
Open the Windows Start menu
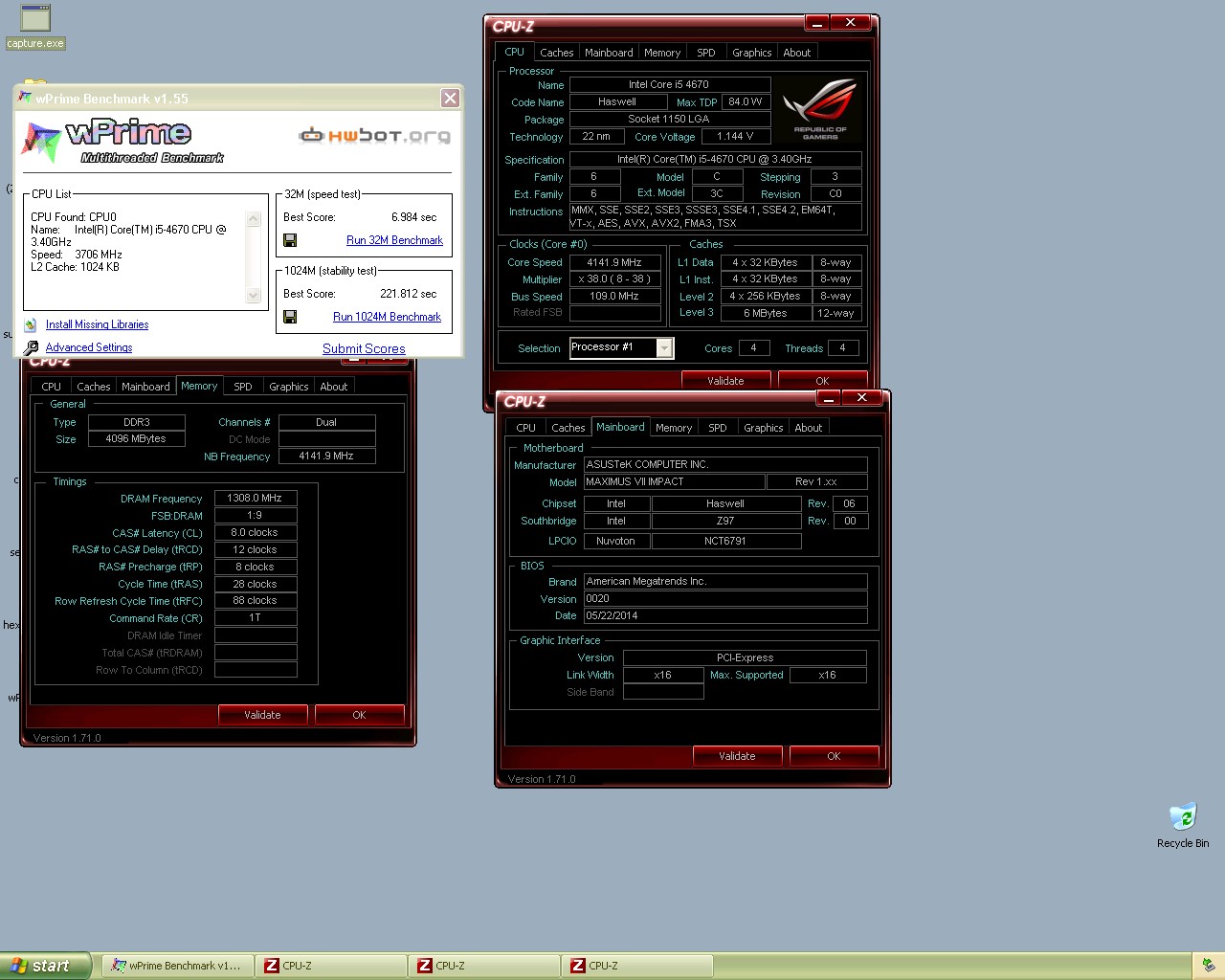click(x=45, y=966)
